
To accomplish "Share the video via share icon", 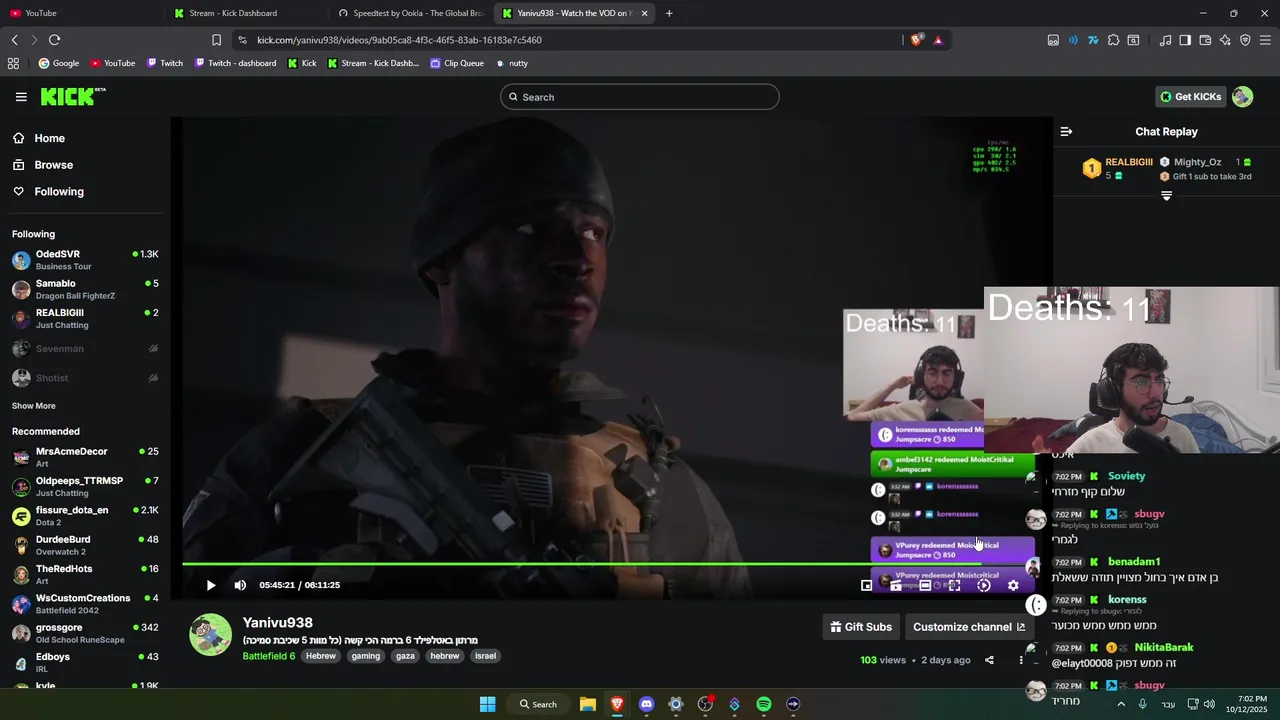I will pyautogui.click(x=989, y=660).
